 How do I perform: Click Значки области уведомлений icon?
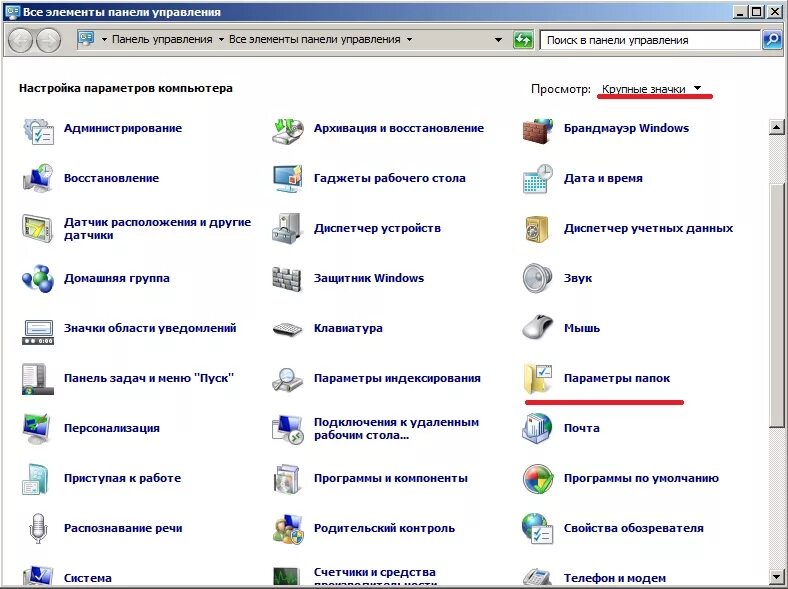(38, 332)
